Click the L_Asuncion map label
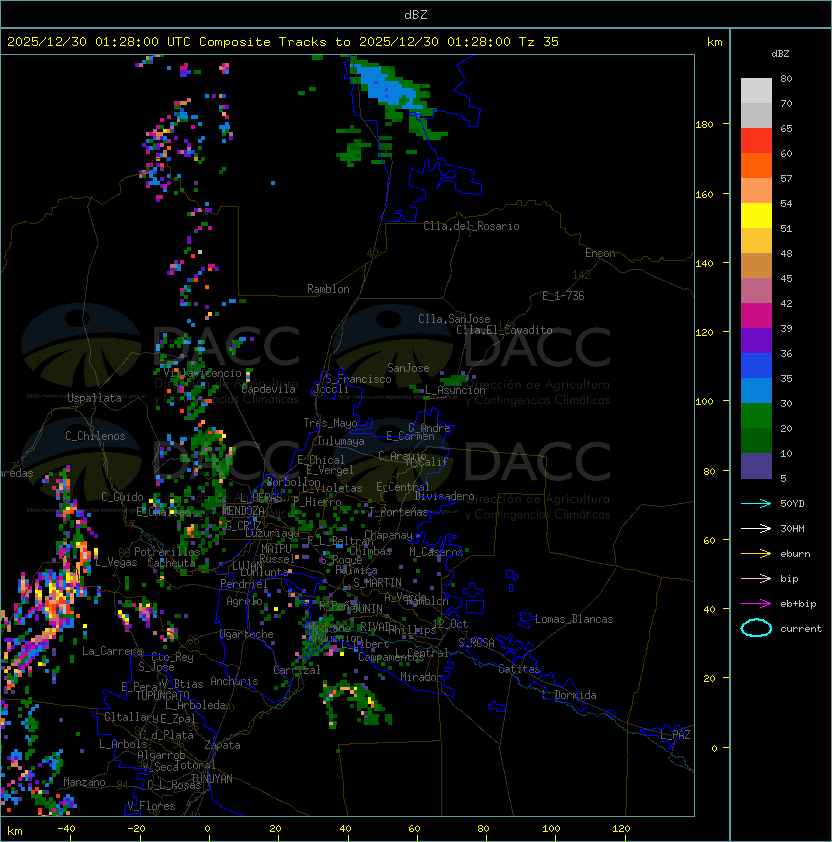 [455, 390]
